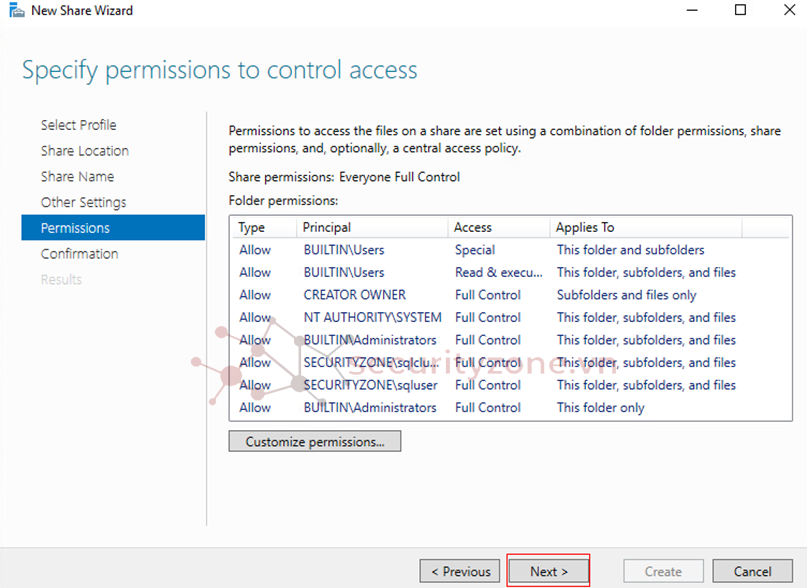Click the New Share Wizard title bar icon
The width and height of the screenshot is (807, 588).
[x=15, y=11]
